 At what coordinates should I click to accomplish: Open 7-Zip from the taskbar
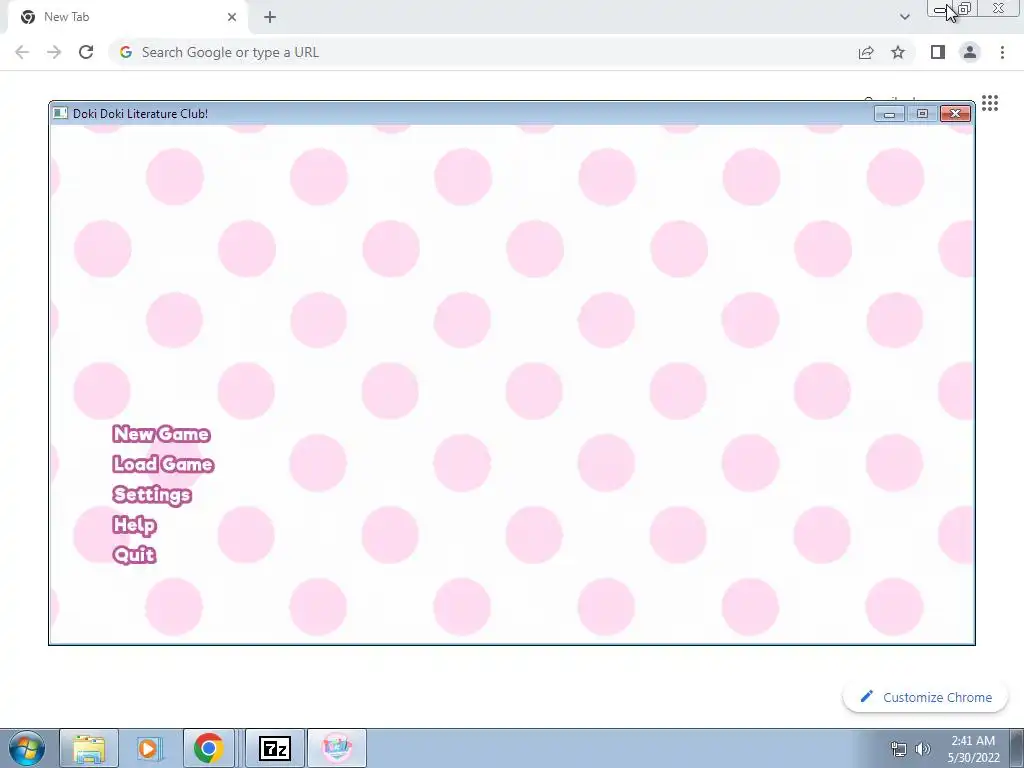click(275, 748)
